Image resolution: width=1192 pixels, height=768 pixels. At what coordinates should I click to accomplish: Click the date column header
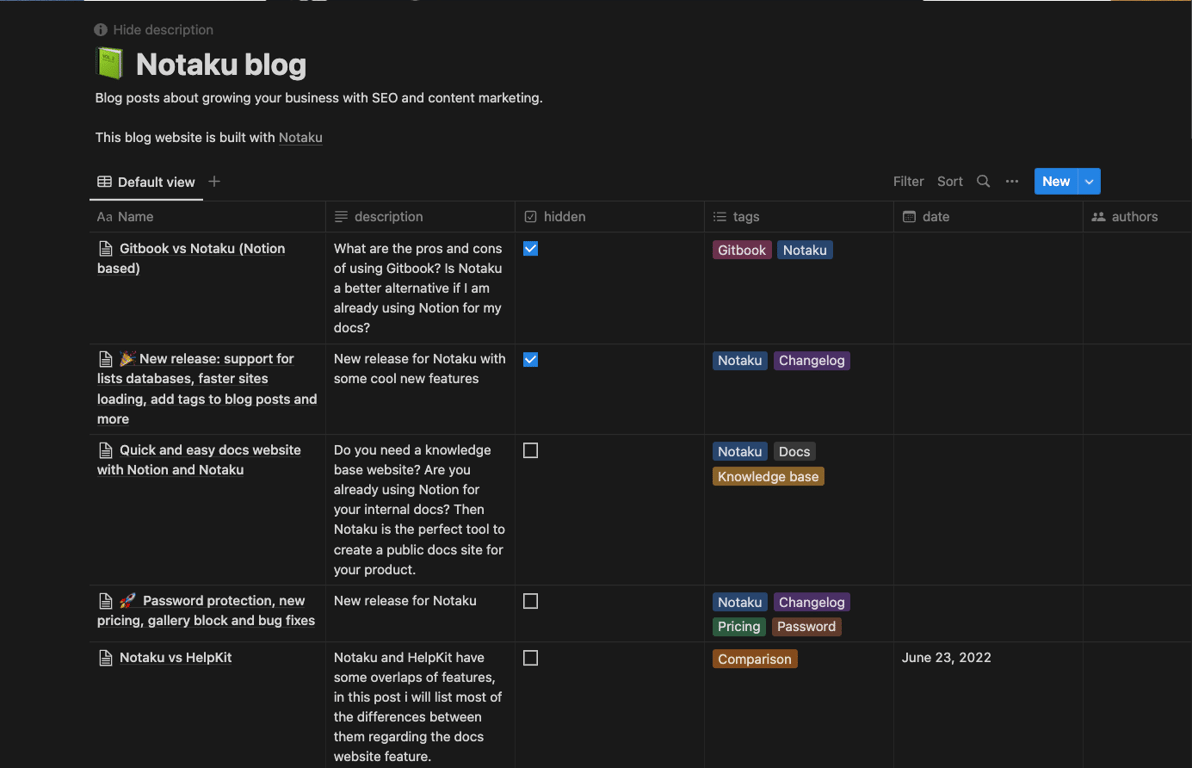[x=988, y=217]
